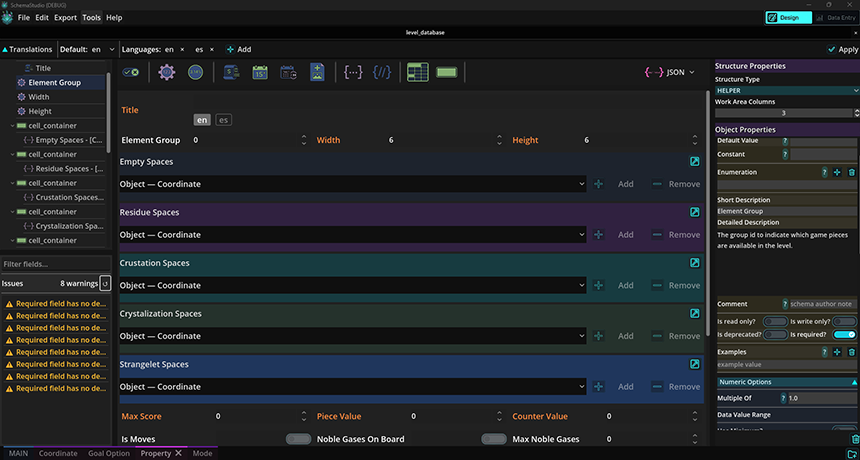
Task: Open the JSON format dropdown
Action: click(670, 72)
